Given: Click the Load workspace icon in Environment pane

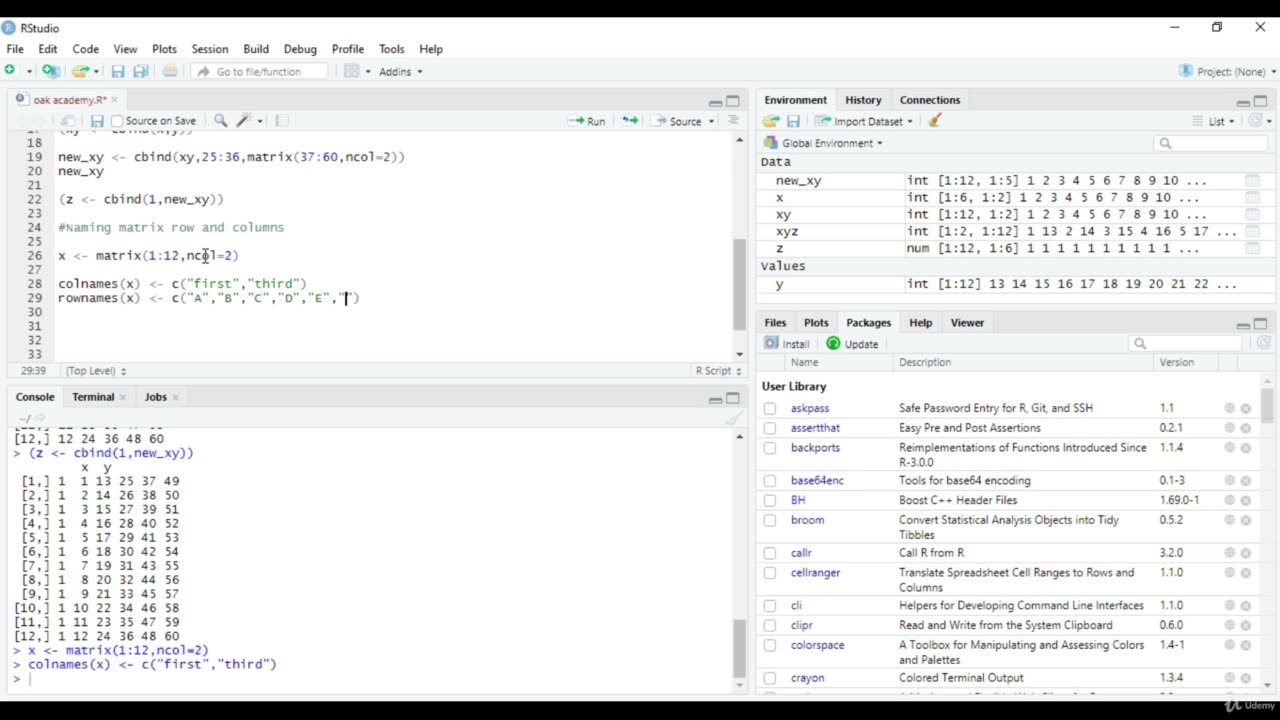Looking at the screenshot, I should click(771, 121).
